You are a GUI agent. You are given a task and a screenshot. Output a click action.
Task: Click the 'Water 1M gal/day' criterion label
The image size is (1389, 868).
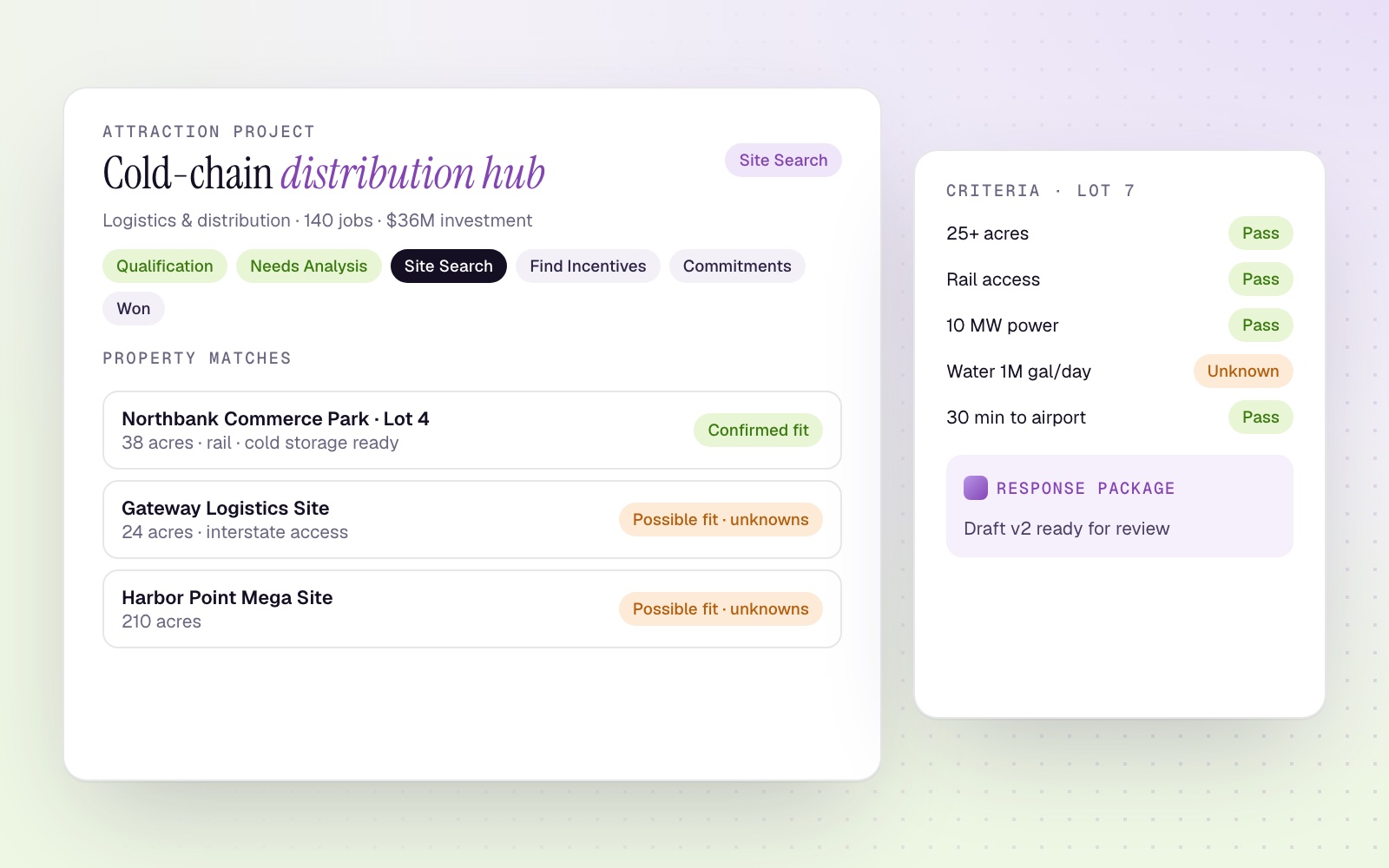pyautogui.click(x=1018, y=372)
